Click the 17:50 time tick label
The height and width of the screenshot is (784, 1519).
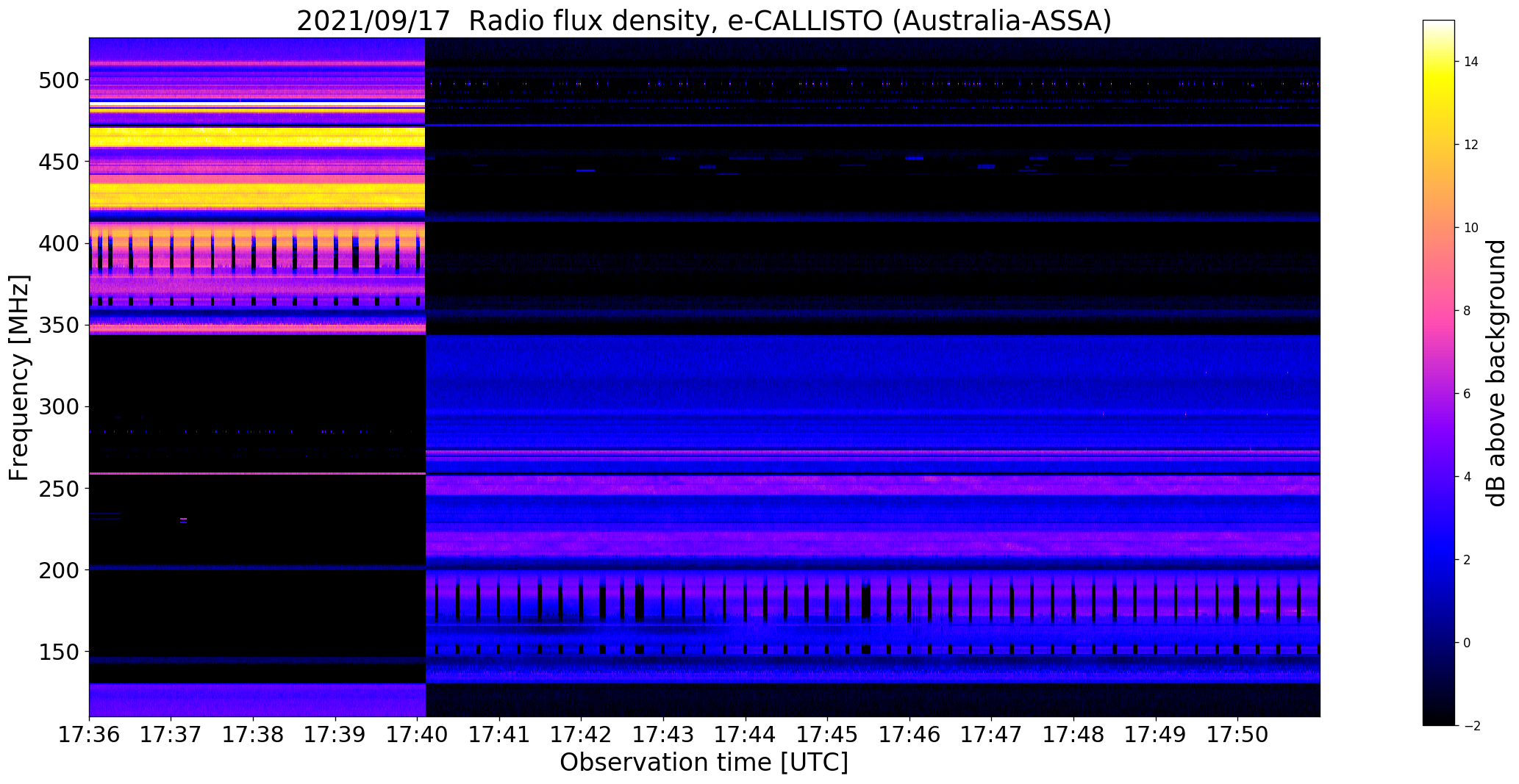coord(1238,735)
